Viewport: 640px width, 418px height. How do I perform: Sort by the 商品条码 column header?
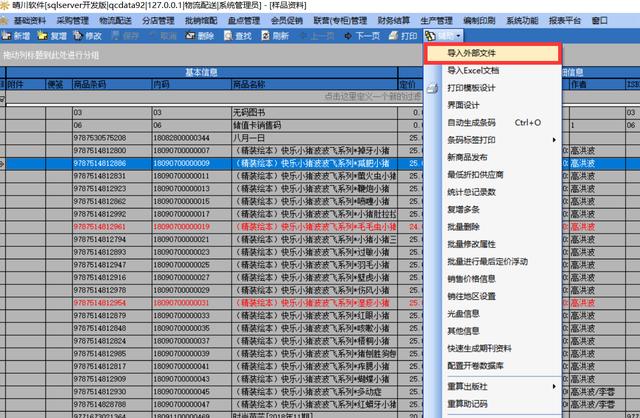pos(112,84)
